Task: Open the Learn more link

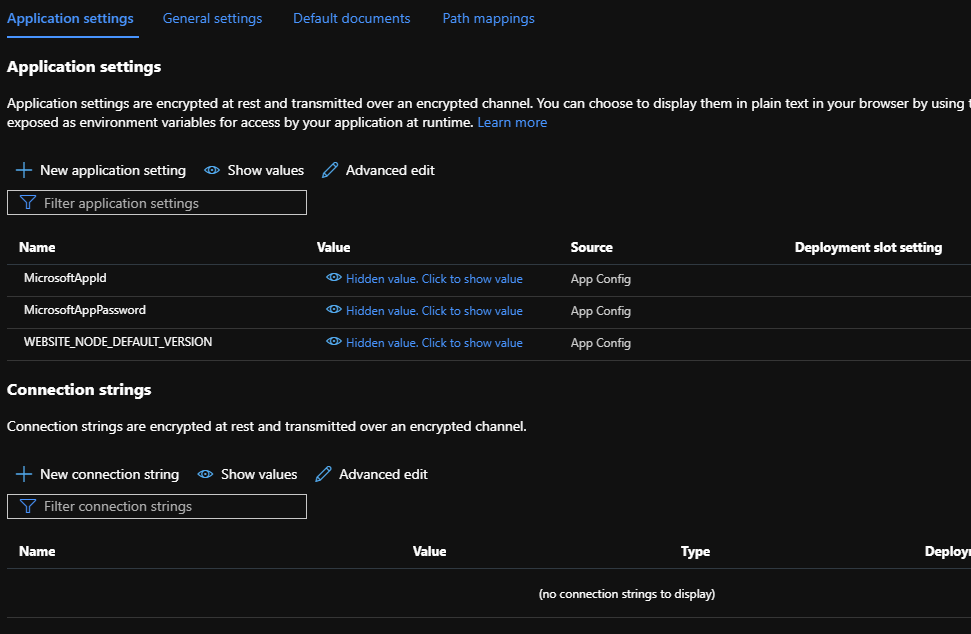Action: click(x=512, y=122)
